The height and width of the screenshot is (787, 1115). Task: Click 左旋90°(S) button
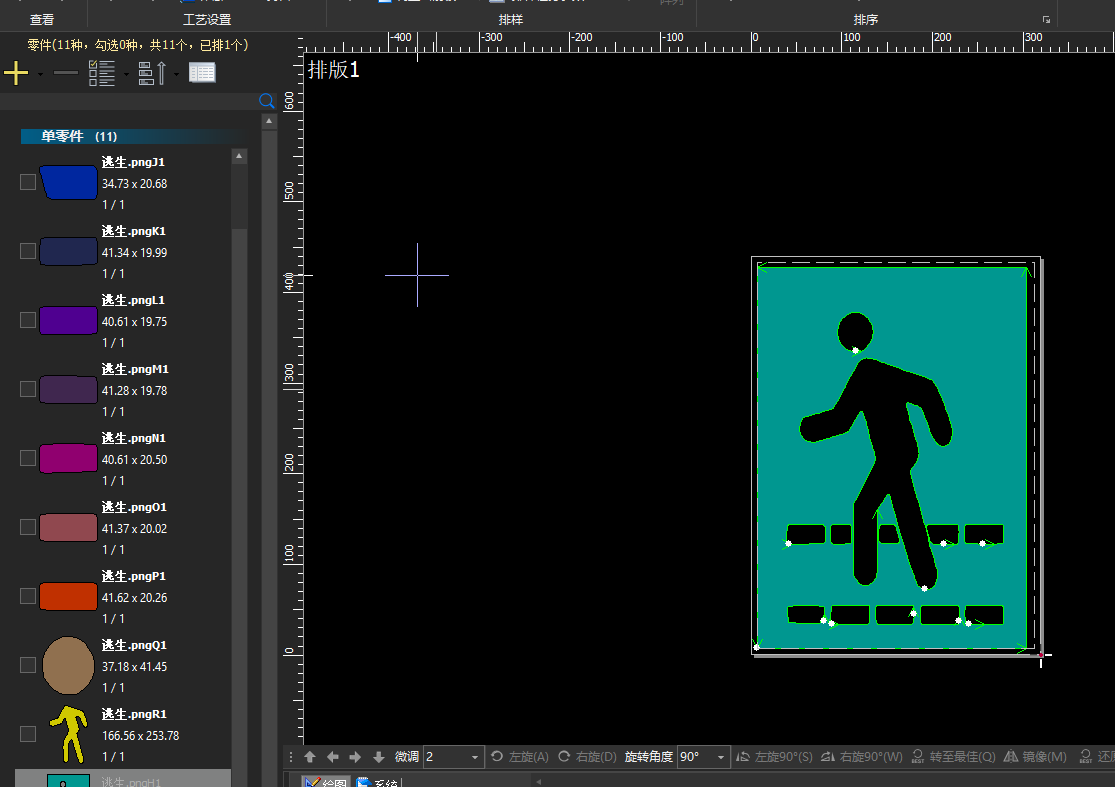click(x=774, y=756)
